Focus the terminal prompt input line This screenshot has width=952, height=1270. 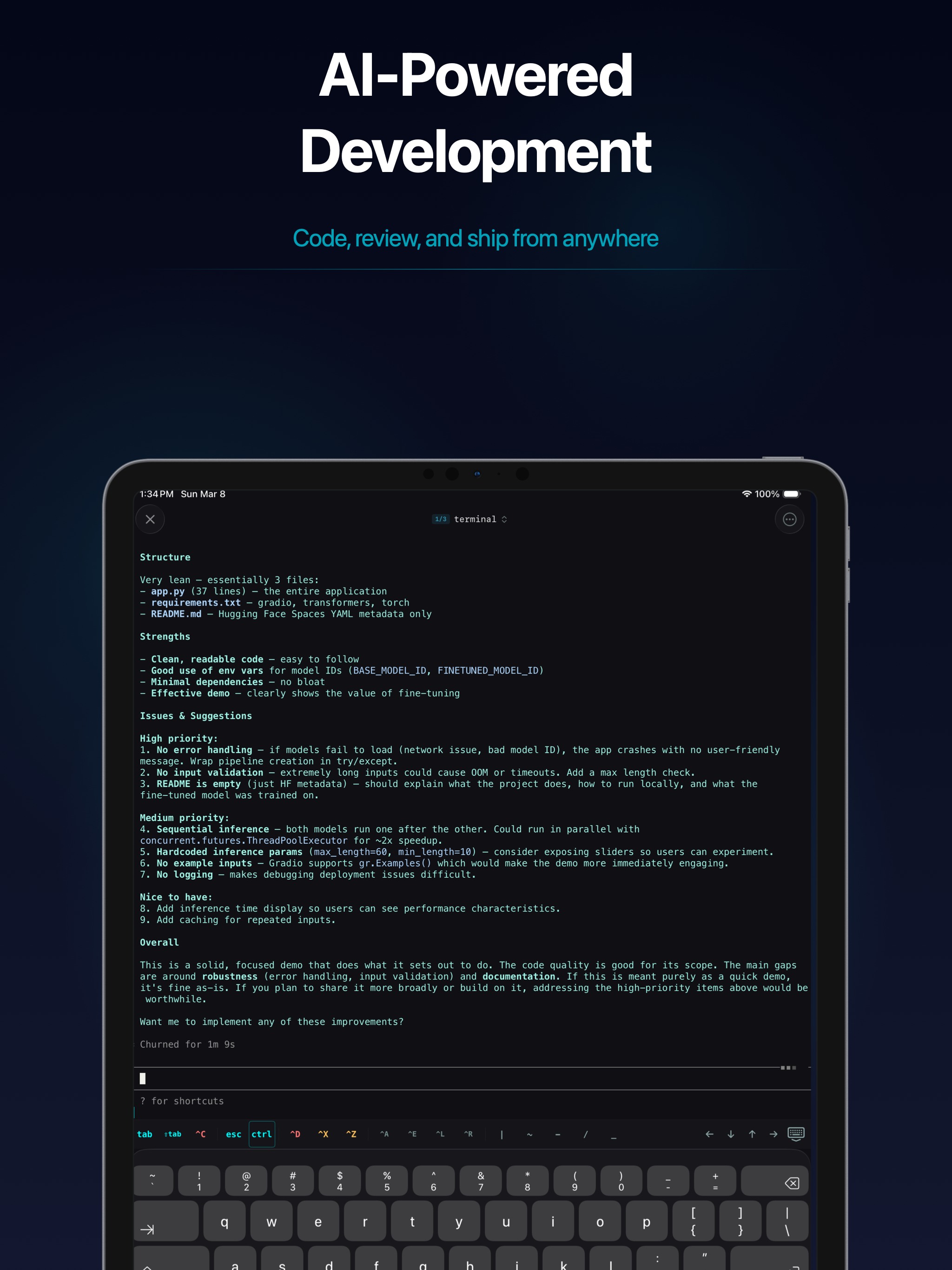pyautogui.click(x=472, y=1079)
